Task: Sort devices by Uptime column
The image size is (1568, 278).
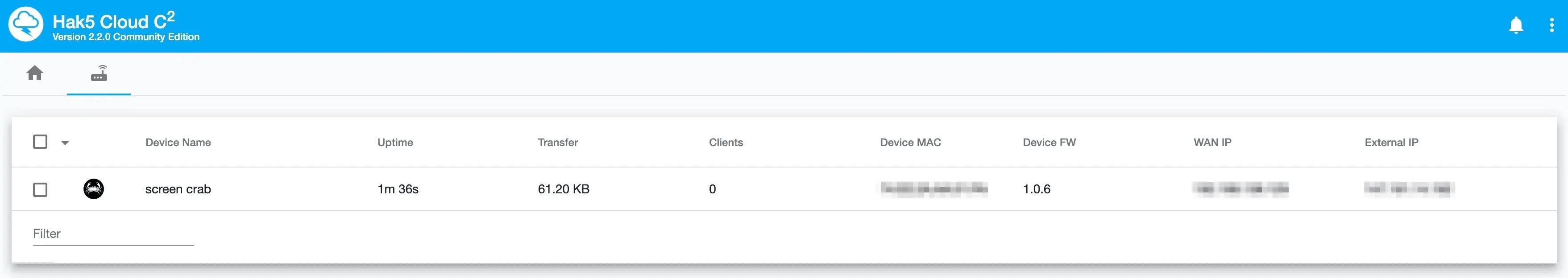Action: (x=394, y=143)
